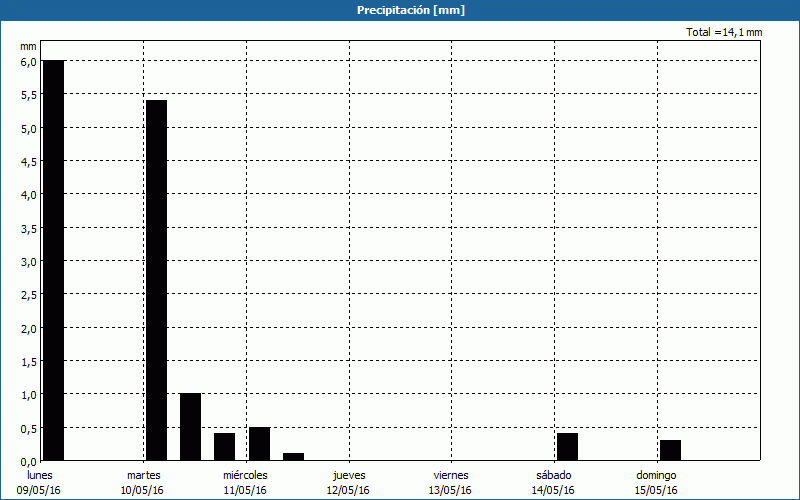The image size is (800, 500).
Task: Click the 0,0 y-axis value
Action: click(29, 462)
